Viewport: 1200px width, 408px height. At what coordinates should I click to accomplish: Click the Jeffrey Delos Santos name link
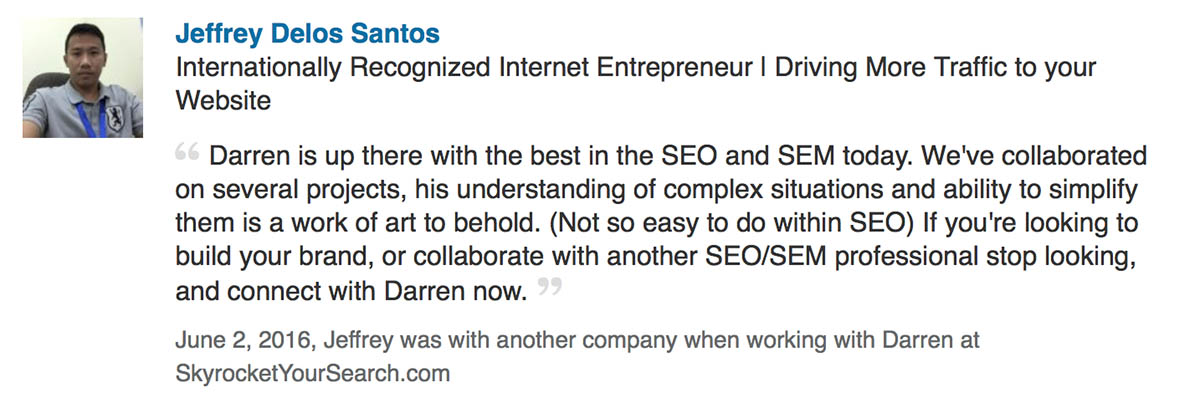(x=307, y=35)
